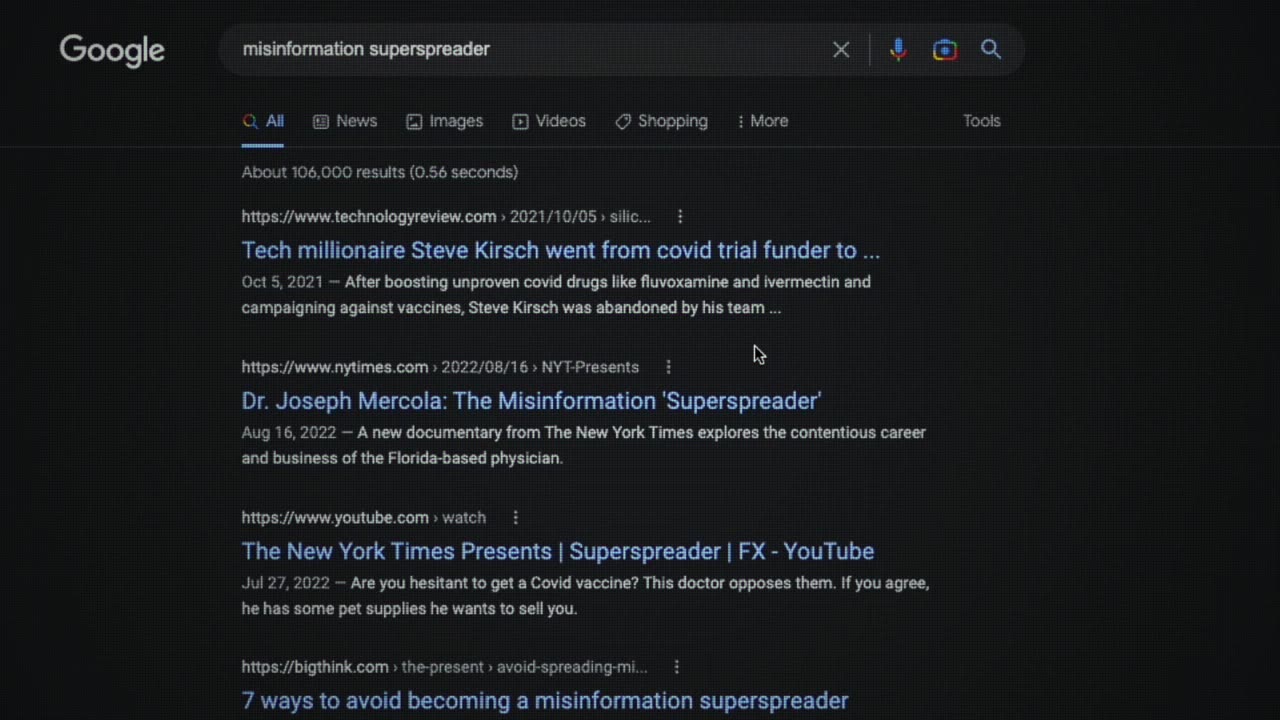This screenshot has width=1280, height=720.
Task: Open three-dot menu for nytimes.com result
Action: 668,367
